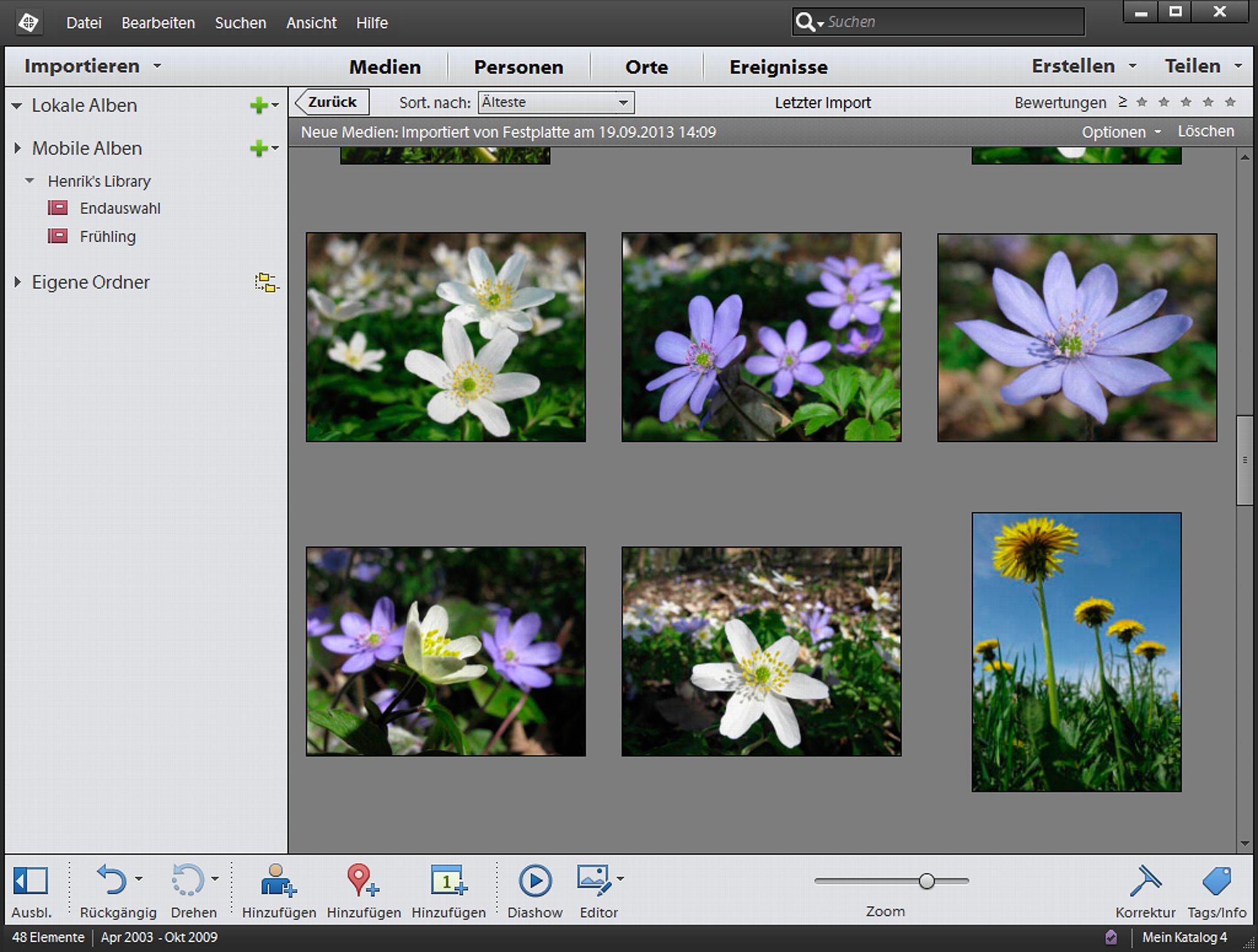Image resolution: width=1258 pixels, height=952 pixels.
Task: Click the add-person Hinzufügen icon
Action: 277,880
